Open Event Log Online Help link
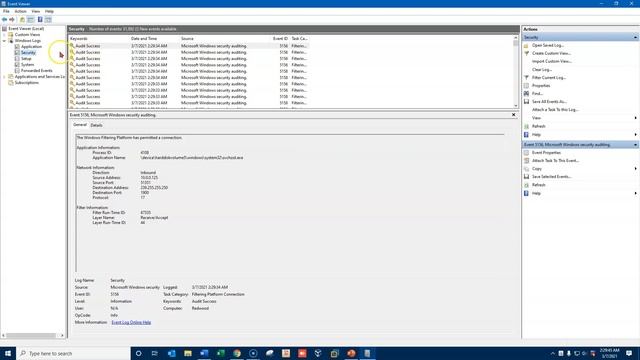 click(131, 322)
